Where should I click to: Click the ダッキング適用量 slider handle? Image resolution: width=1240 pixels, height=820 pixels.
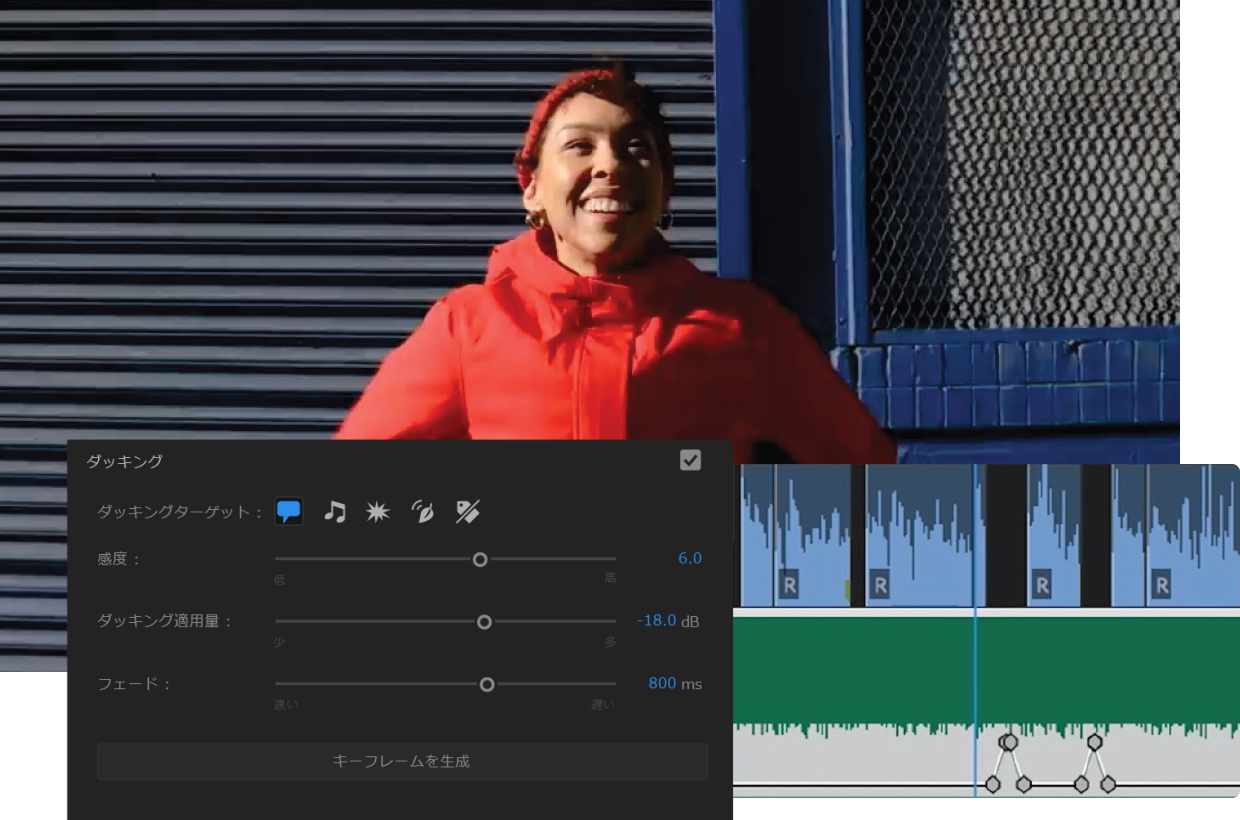pos(484,622)
